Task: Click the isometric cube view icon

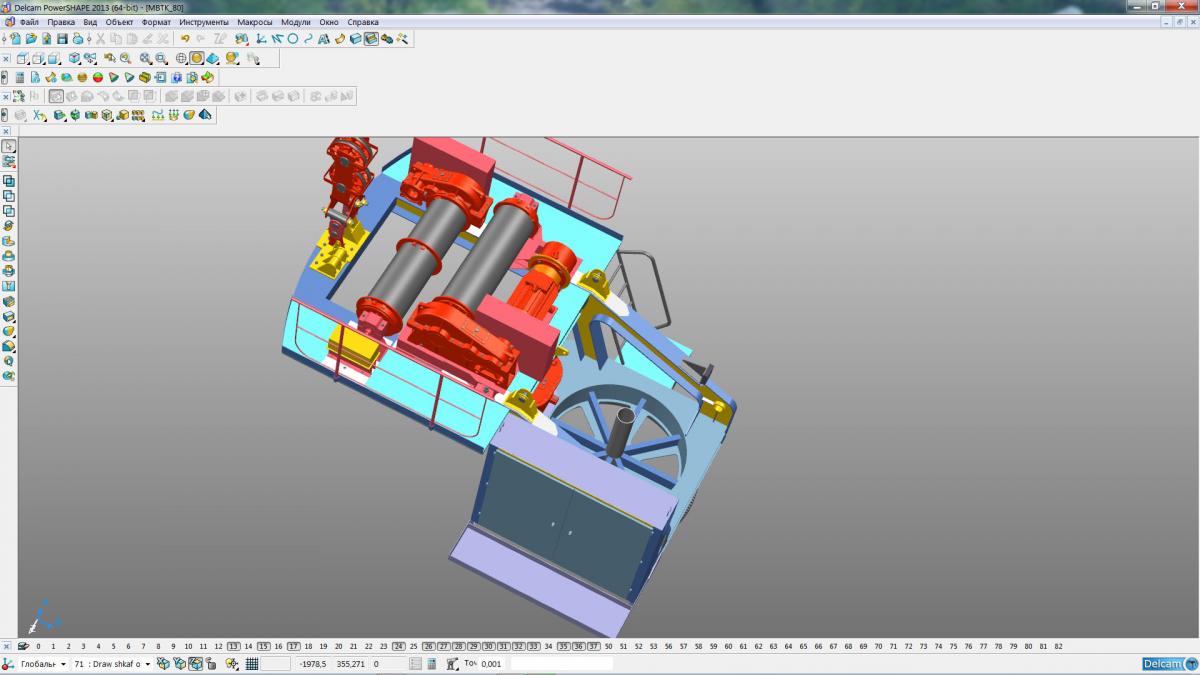Action: point(74,58)
